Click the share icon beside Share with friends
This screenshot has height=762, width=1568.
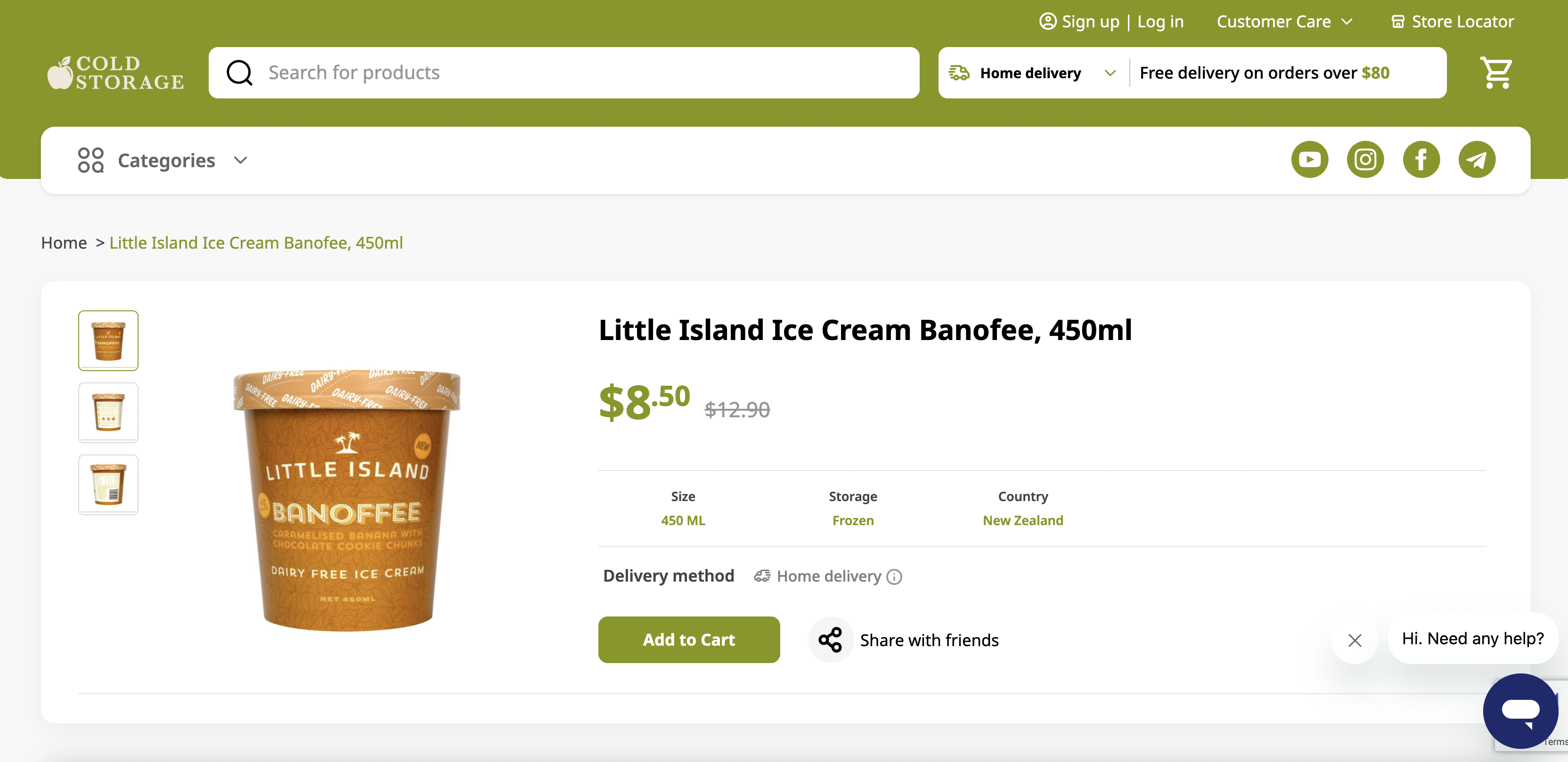[x=830, y=640]
